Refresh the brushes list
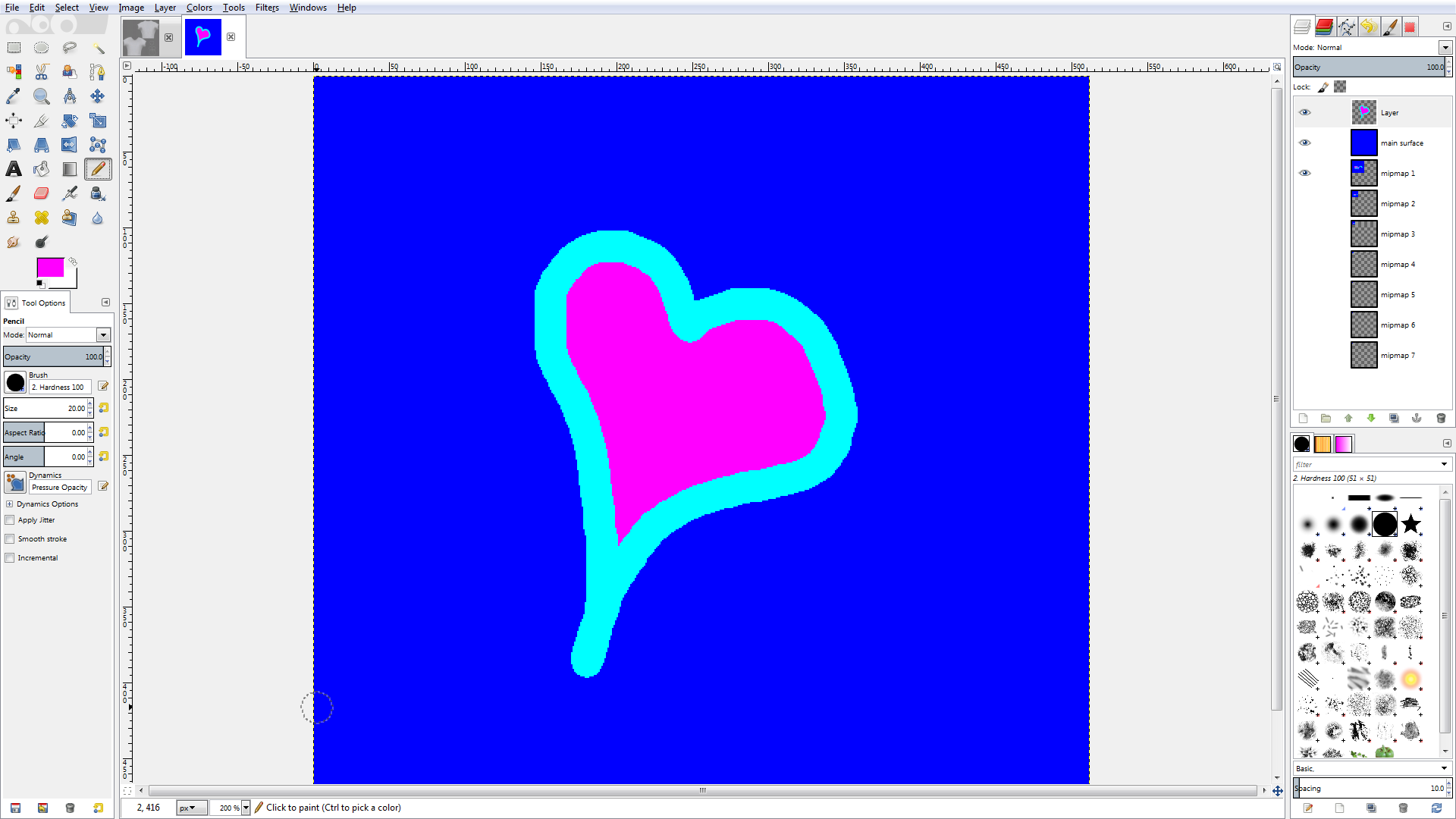The height and width of the screenshot is (819, 1456). [1436, 808]
